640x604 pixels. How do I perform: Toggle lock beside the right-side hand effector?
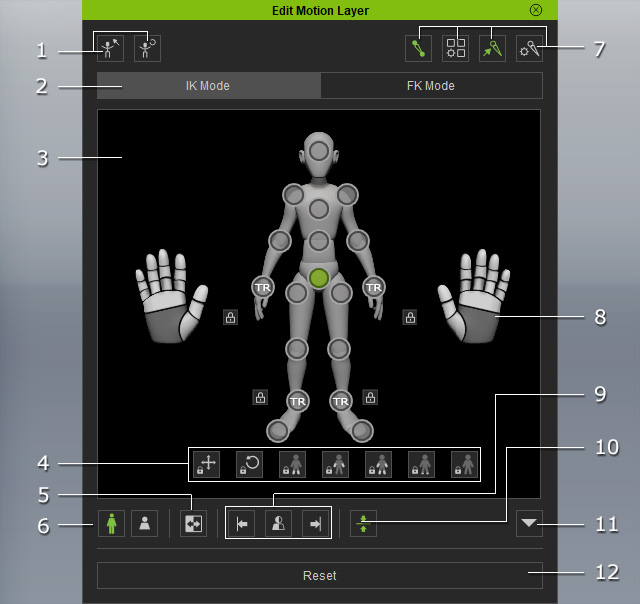[410, 317]
